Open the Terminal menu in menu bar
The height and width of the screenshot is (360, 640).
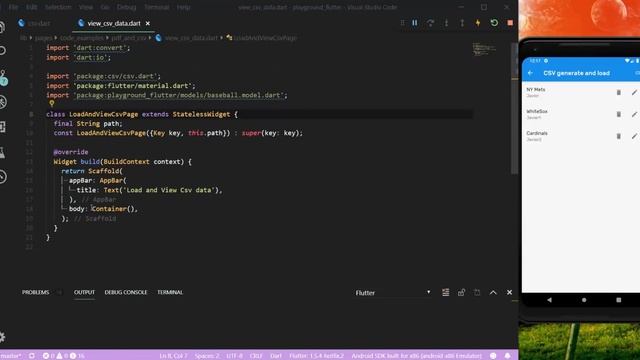pyautogui.click(x=156, y=7)
